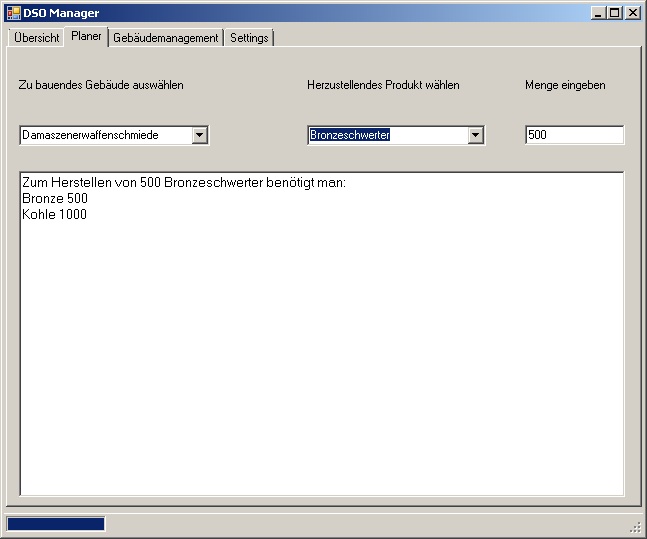The height and width of the screenshot is (539, 647).
Task: Click the 'Menge eingeben' label
Action: (x=564, y=85)
